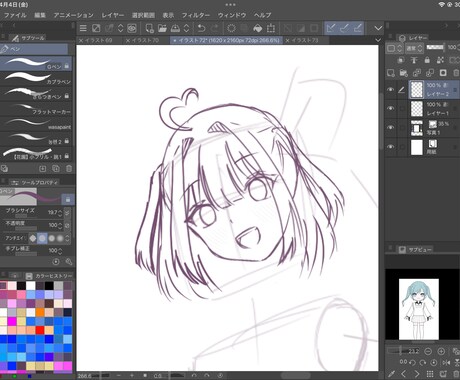Open the アニメーション menu

pyautogui.click(x=74, y=15)
